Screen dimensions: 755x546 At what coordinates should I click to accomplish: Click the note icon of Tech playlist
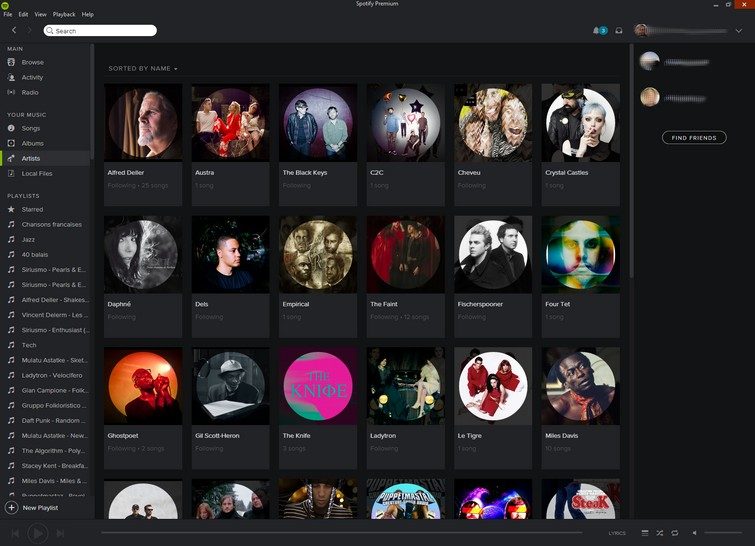pyautogui.click(x=11, y=345)
